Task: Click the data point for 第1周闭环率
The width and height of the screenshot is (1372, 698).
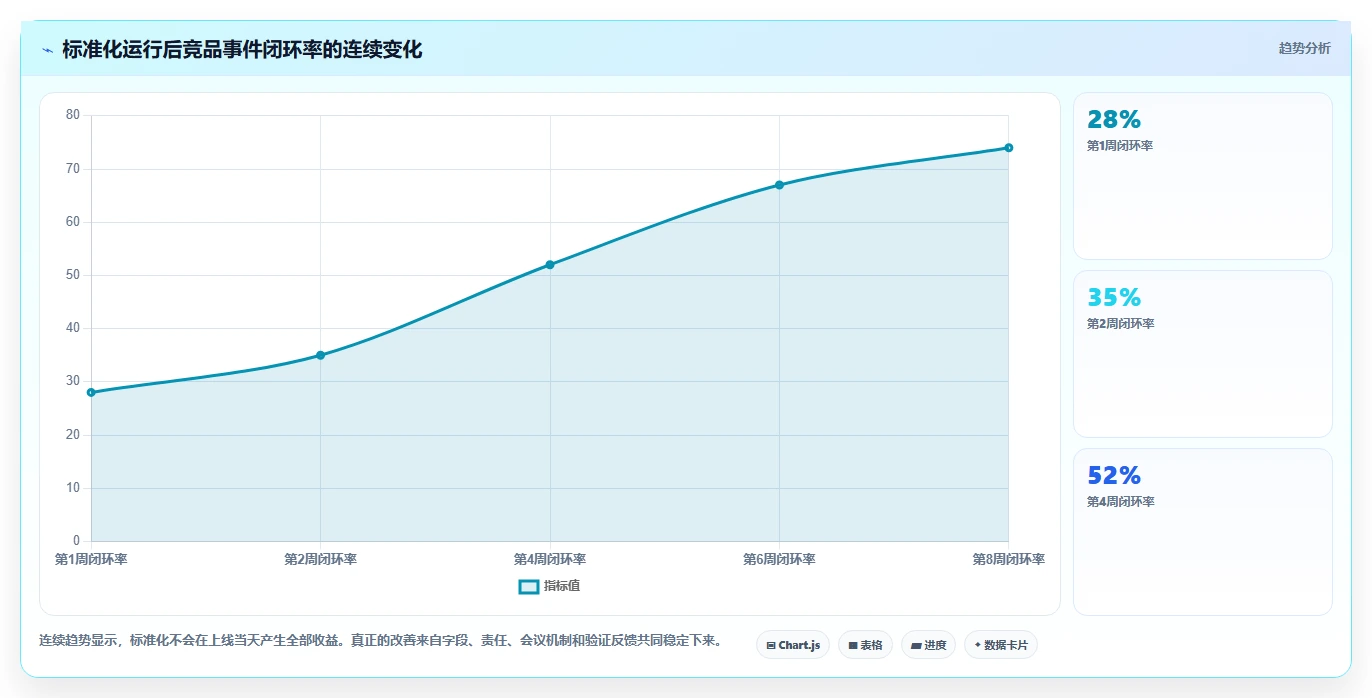Action: 91,392
